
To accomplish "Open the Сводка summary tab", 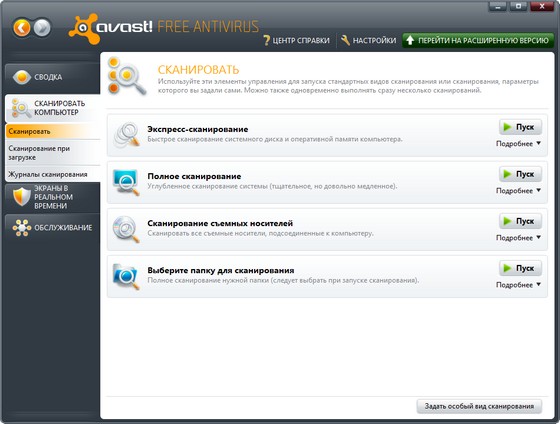I will 52,77.
